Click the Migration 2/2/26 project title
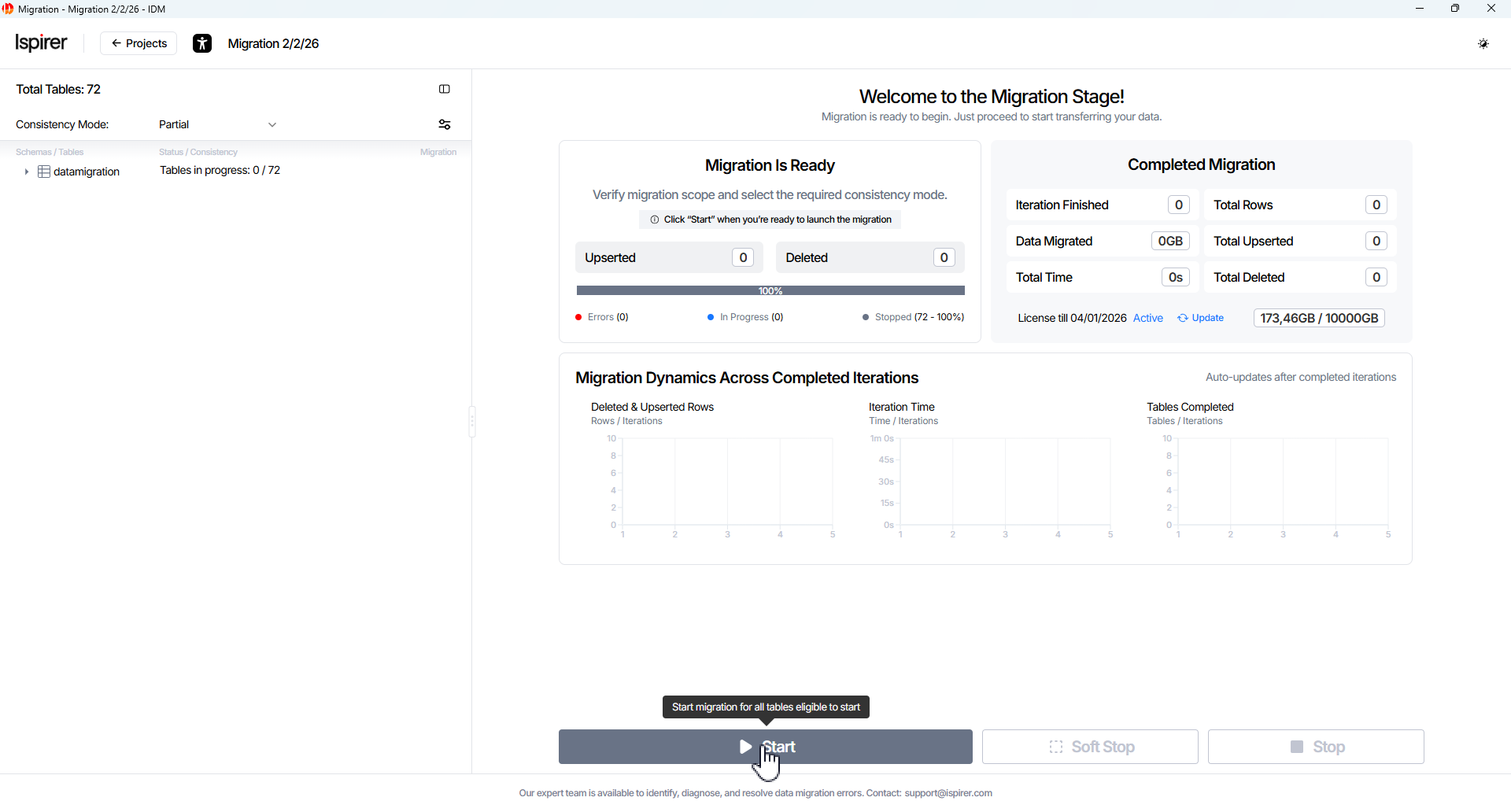 point(273,44)
